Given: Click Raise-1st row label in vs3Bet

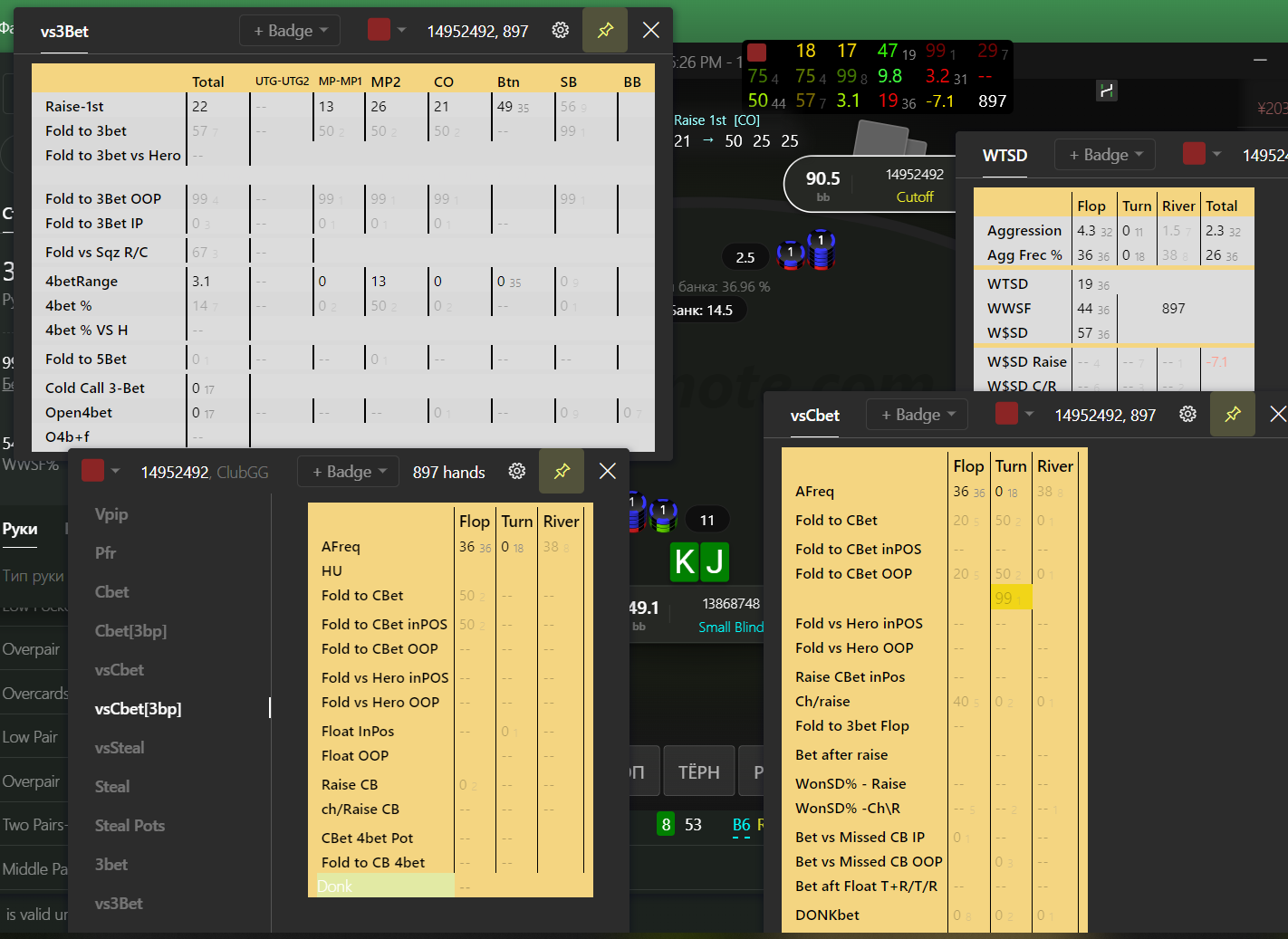Looking at the screenshot, I should 75,106.
